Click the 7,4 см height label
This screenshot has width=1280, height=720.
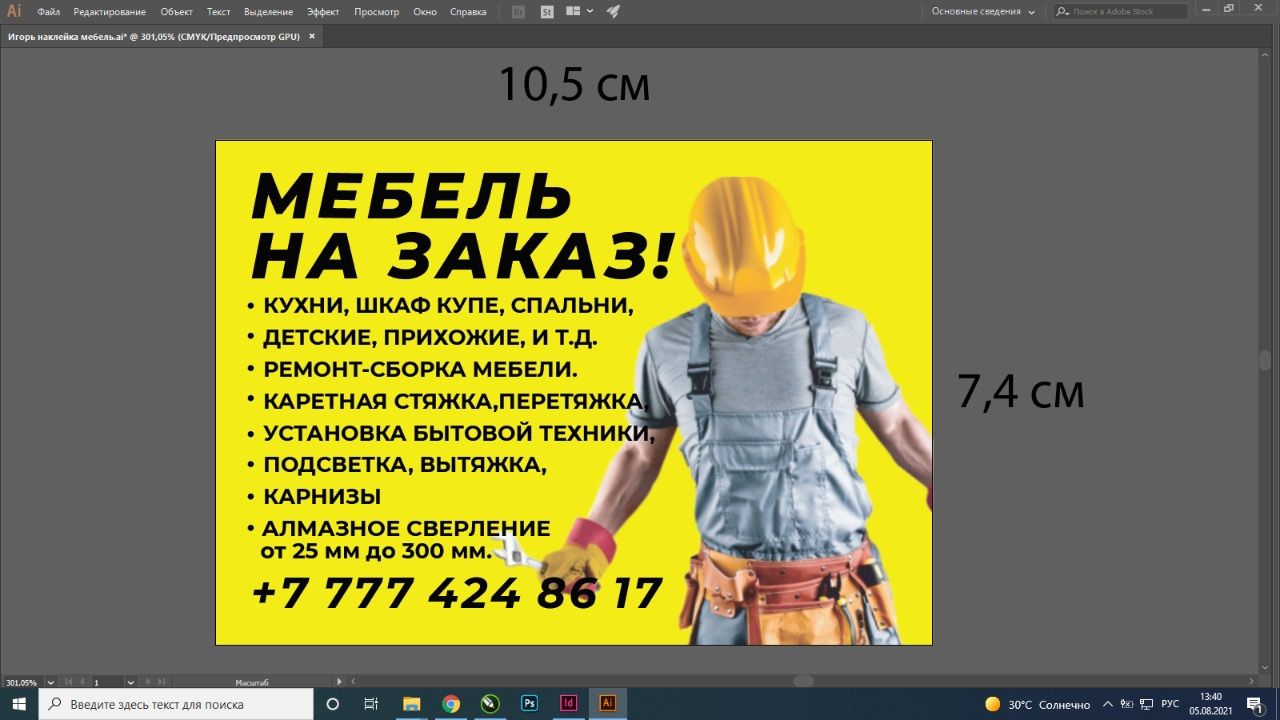[1021, 392]
